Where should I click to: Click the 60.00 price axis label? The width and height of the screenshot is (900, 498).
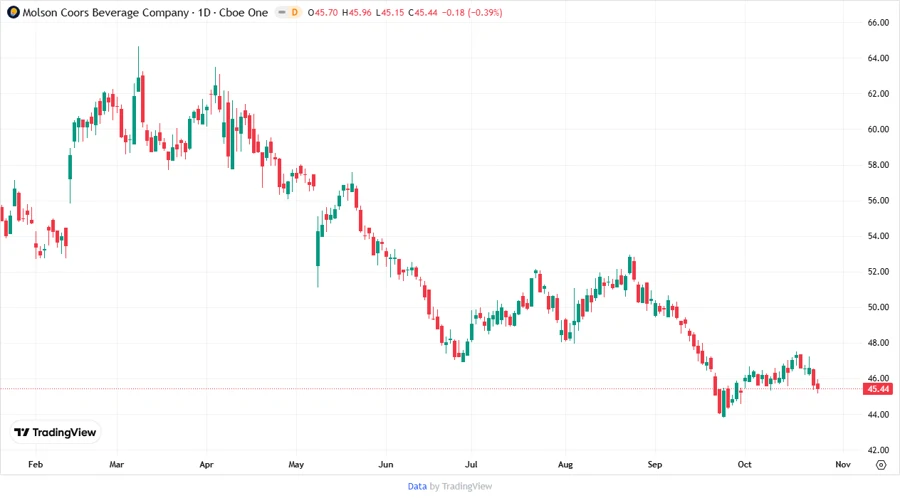[x=878, y=129]
